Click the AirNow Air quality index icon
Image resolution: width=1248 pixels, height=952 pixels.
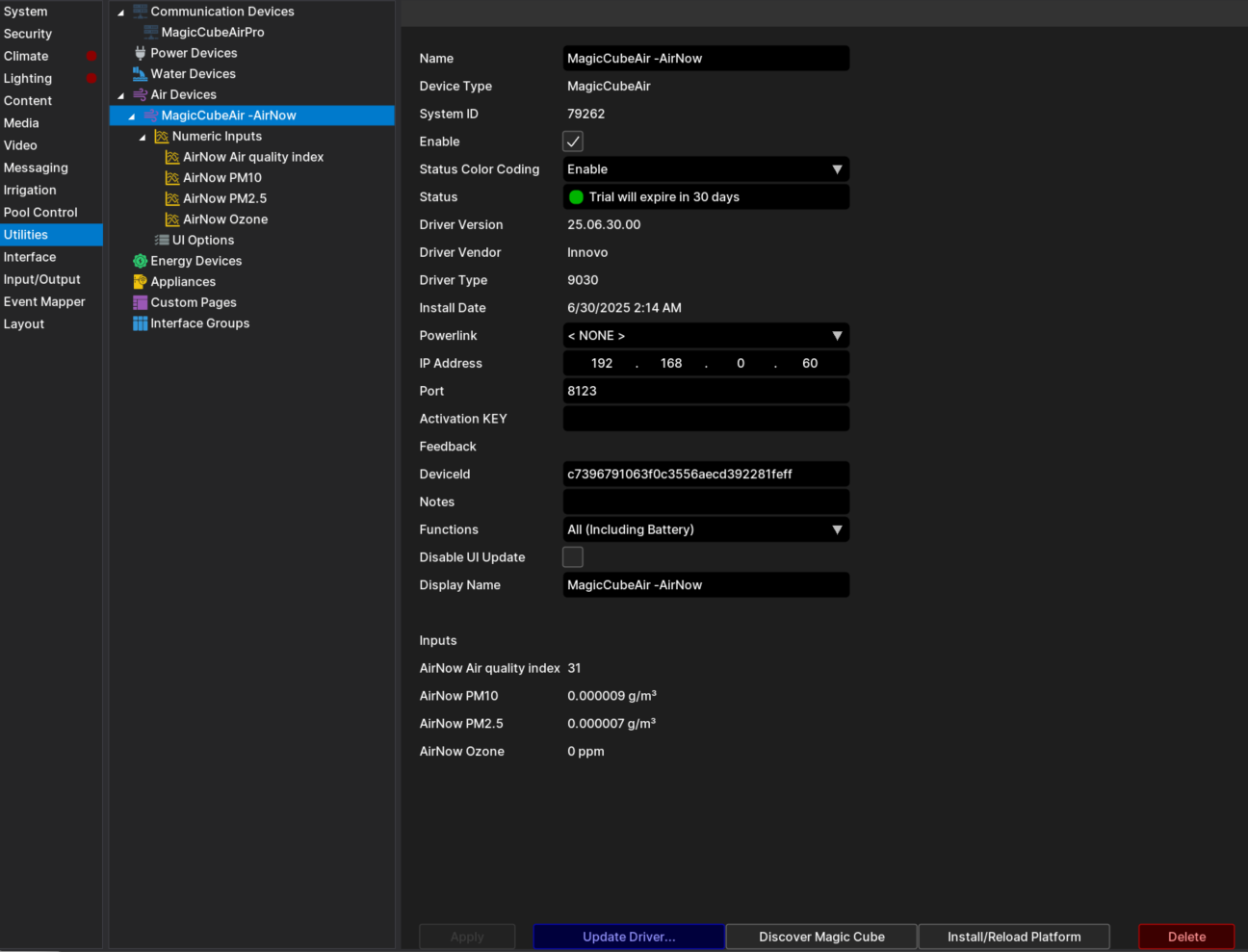point(172,157)
